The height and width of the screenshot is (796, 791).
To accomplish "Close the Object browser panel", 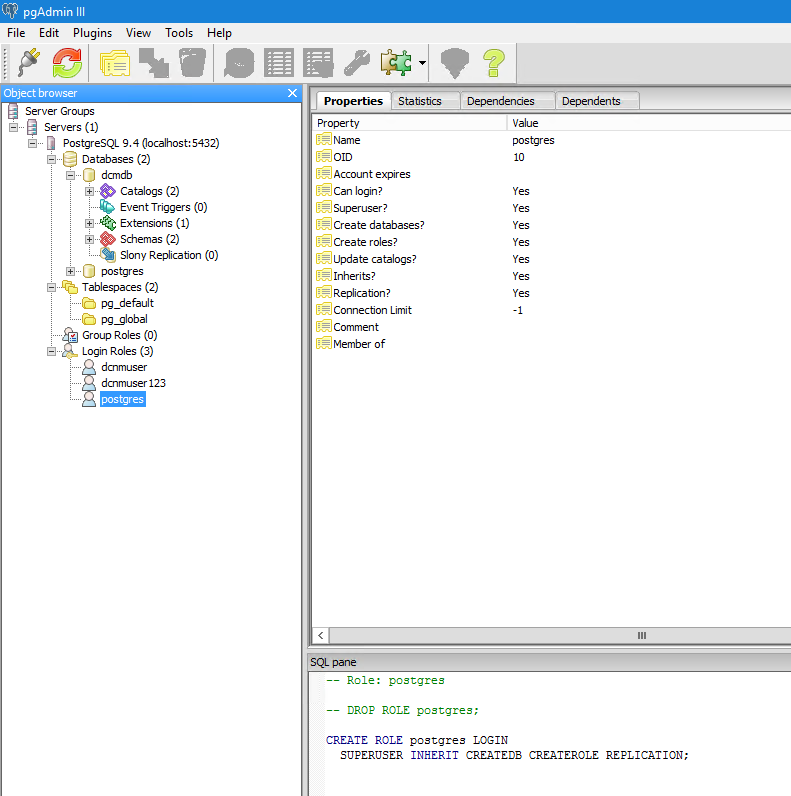I will [x=292, y=93].
